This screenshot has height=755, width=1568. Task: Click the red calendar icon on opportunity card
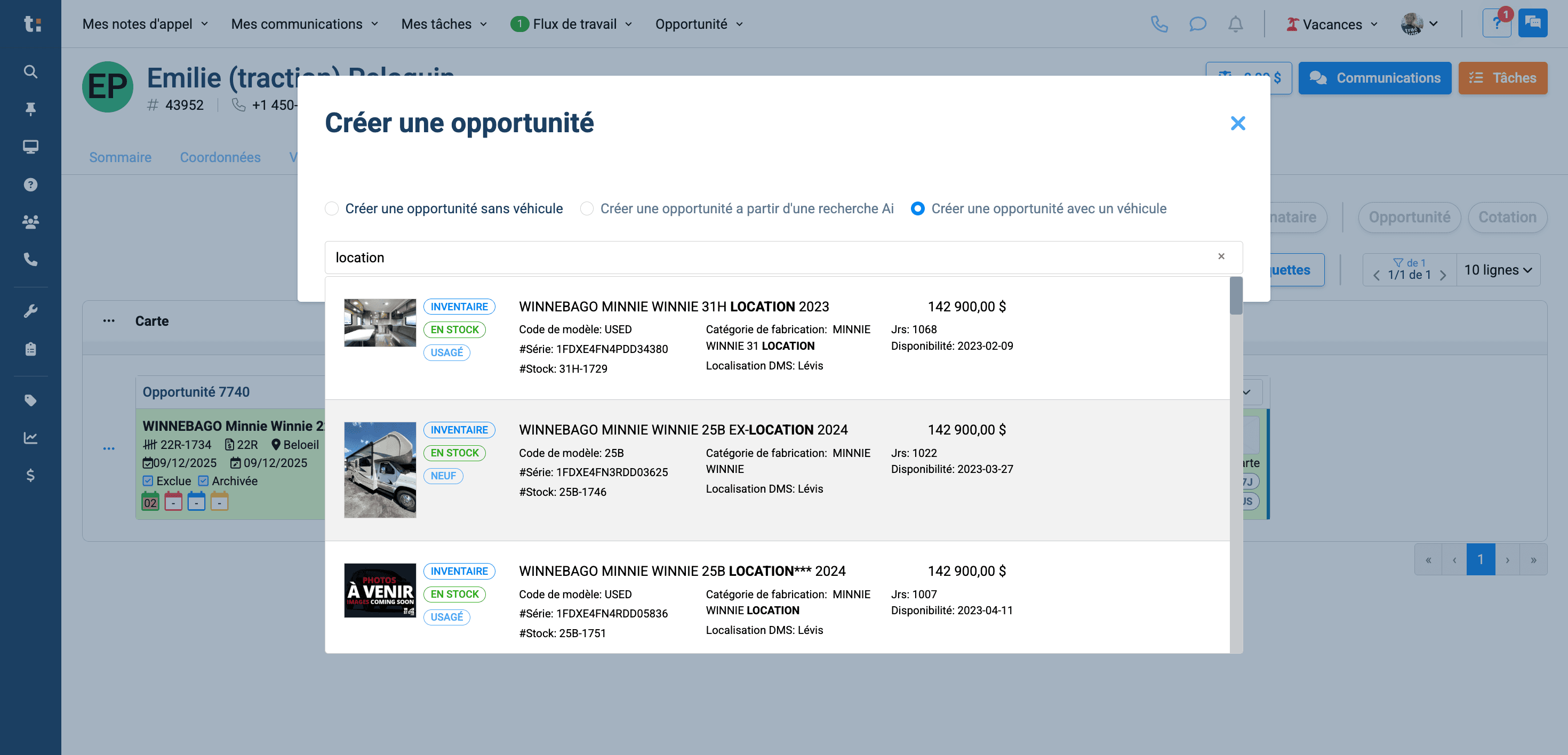coord(173,501)
